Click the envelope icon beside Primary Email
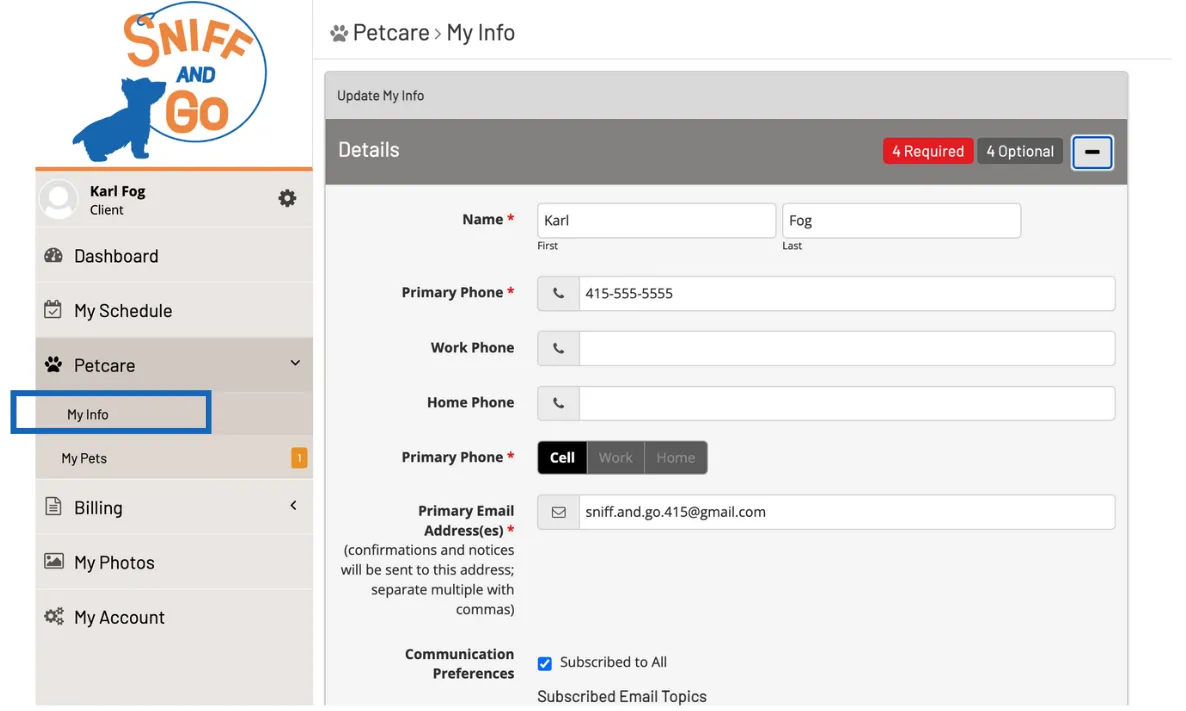The height and width of the screenshot is (711, 1186). point(558,512)
